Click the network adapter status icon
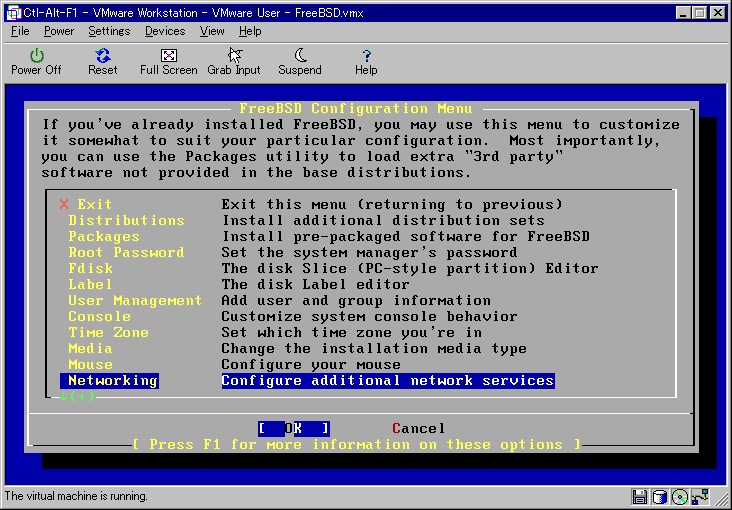This screenshot has height=510, width=732. [701, 496]
